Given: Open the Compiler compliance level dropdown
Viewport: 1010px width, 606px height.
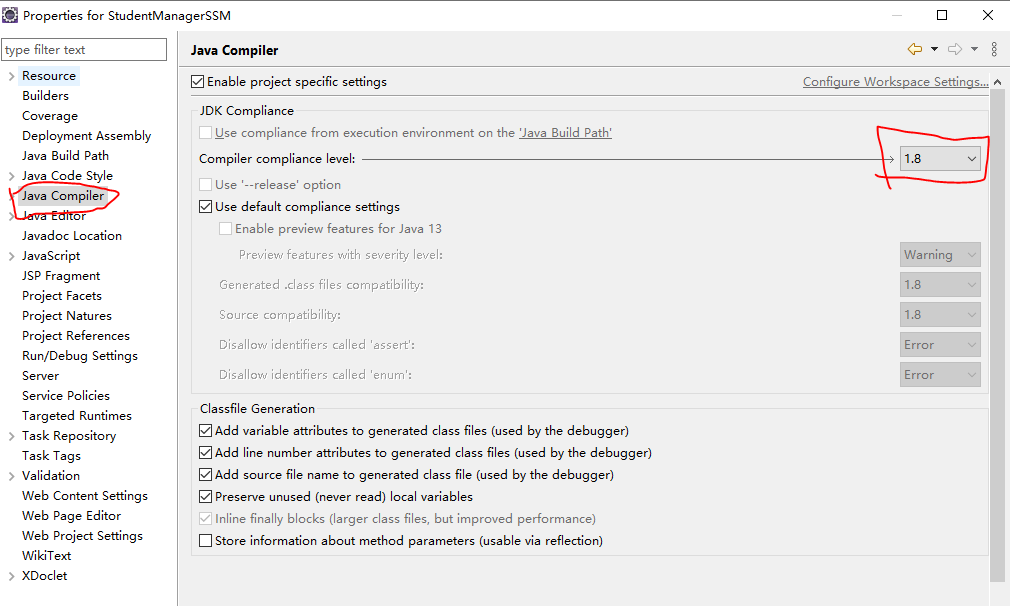Looking at the screenshot, I should tap(940, 158).
